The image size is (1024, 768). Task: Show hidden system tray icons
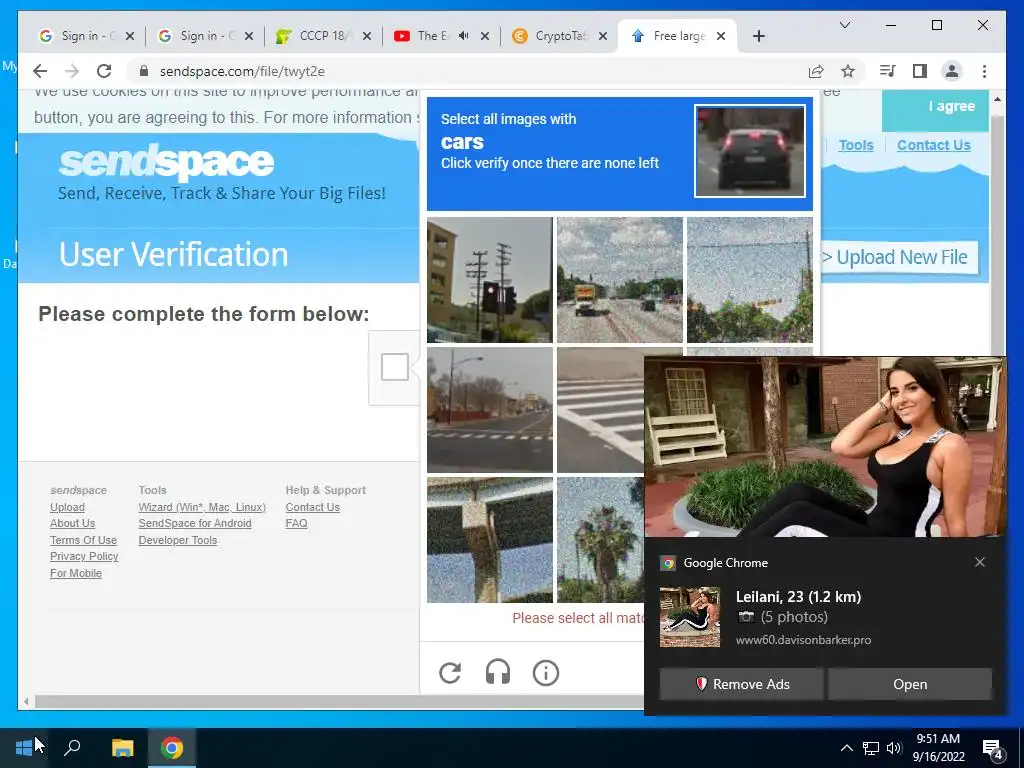[x=846, y=748]
